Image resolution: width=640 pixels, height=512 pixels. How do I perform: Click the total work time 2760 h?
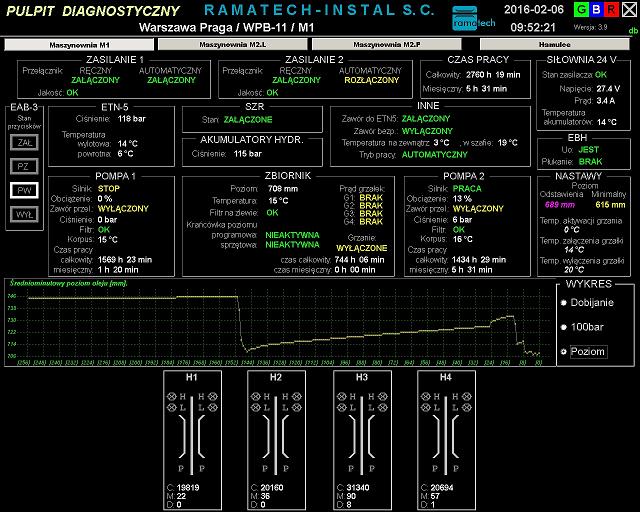click(493, 75)
